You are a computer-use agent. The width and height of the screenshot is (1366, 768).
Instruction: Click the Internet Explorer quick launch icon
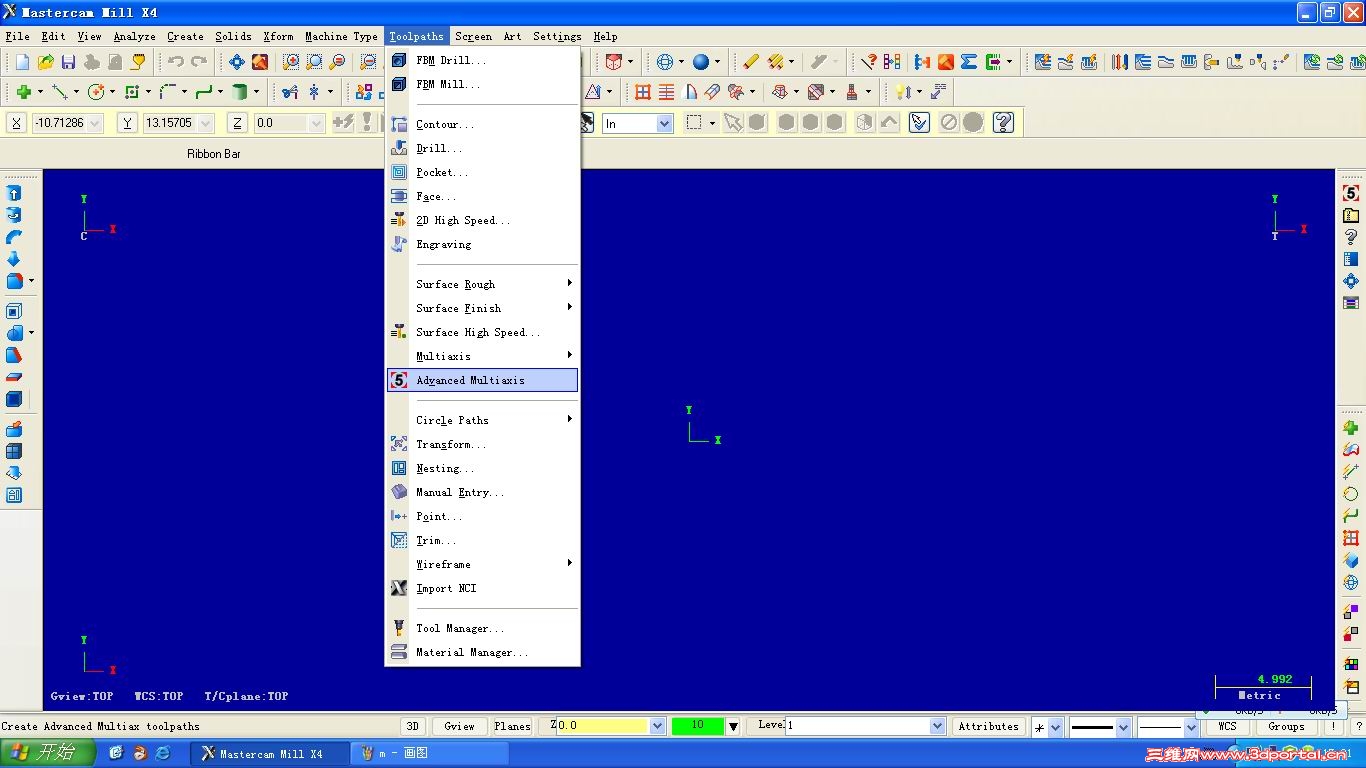pyautogui.click(x=162, y=753)
